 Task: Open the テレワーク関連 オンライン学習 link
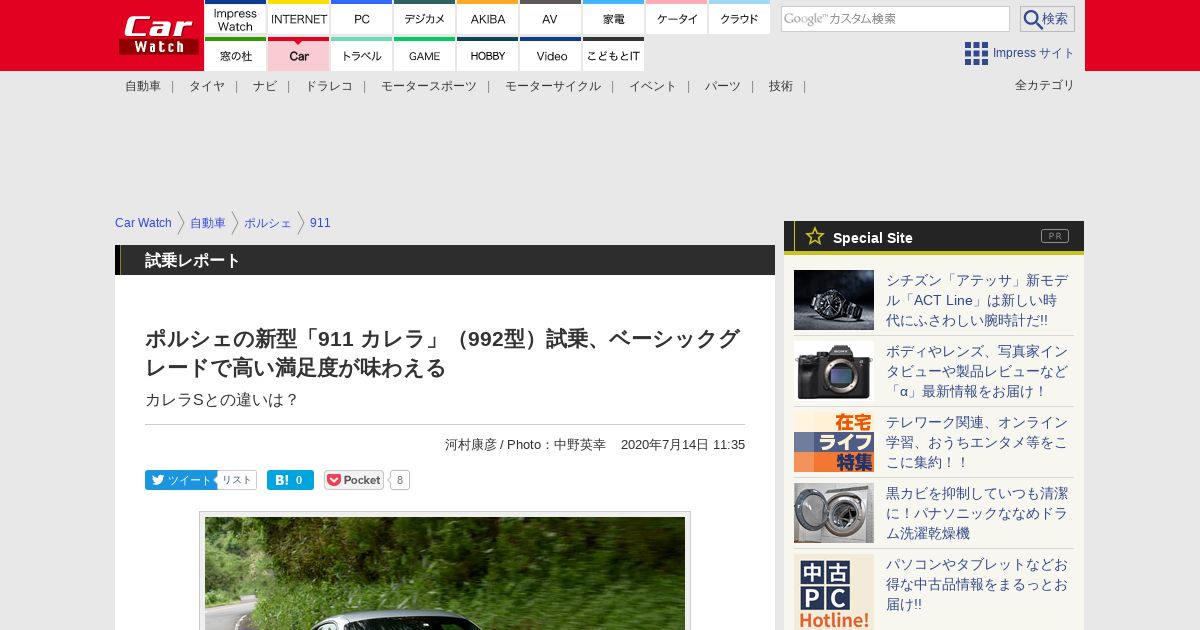977,442
